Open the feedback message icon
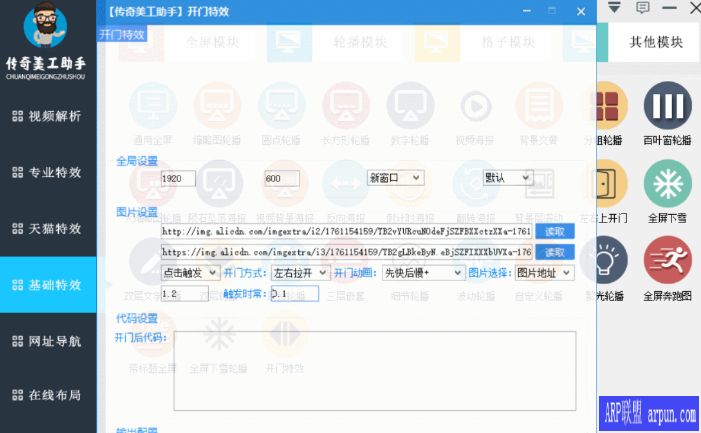The width and height of the screenshot is (701, 433). pyautogui.click(x=642, y=7)
